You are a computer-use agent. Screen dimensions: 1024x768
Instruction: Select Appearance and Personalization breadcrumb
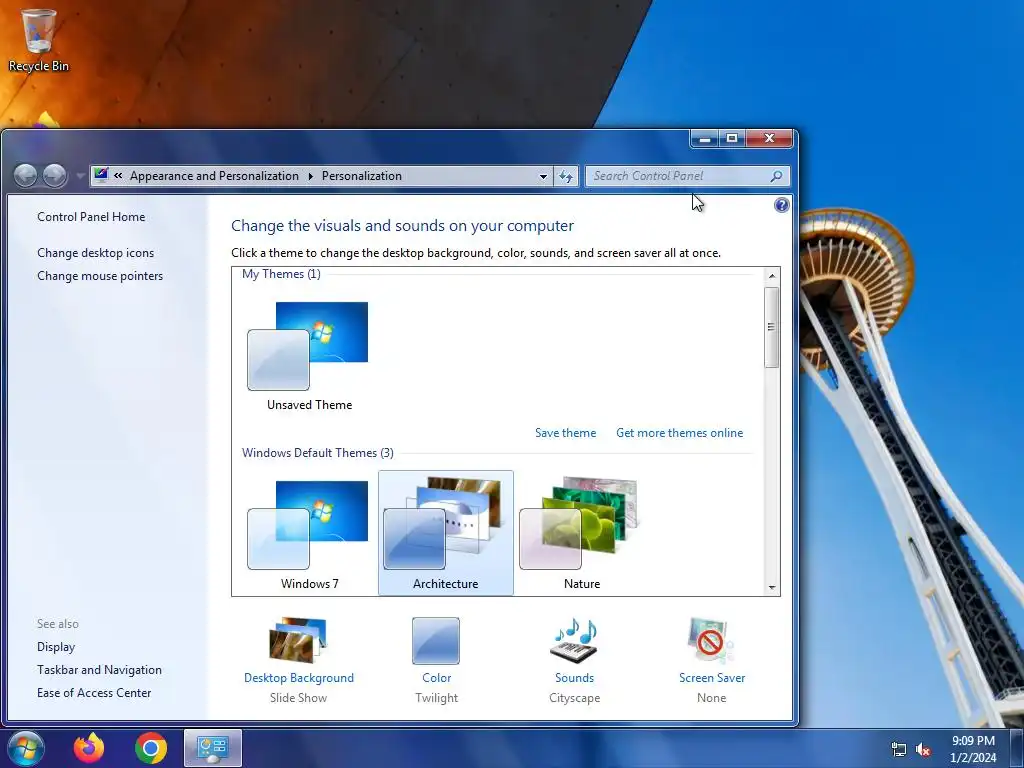click(x=214, y=176)
